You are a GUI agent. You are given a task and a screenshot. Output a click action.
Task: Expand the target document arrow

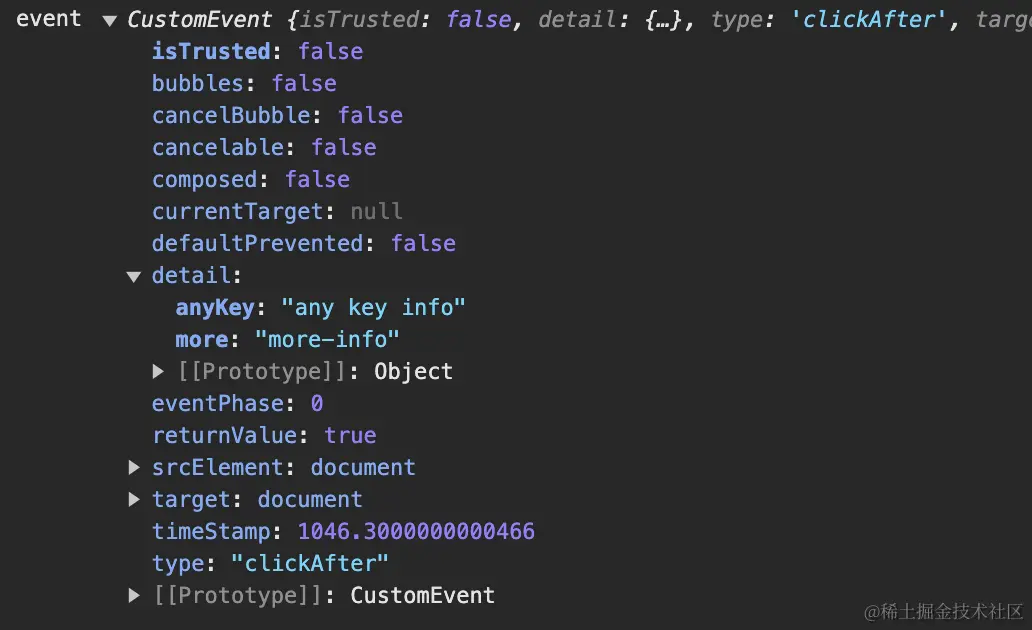tap(134, 499)
